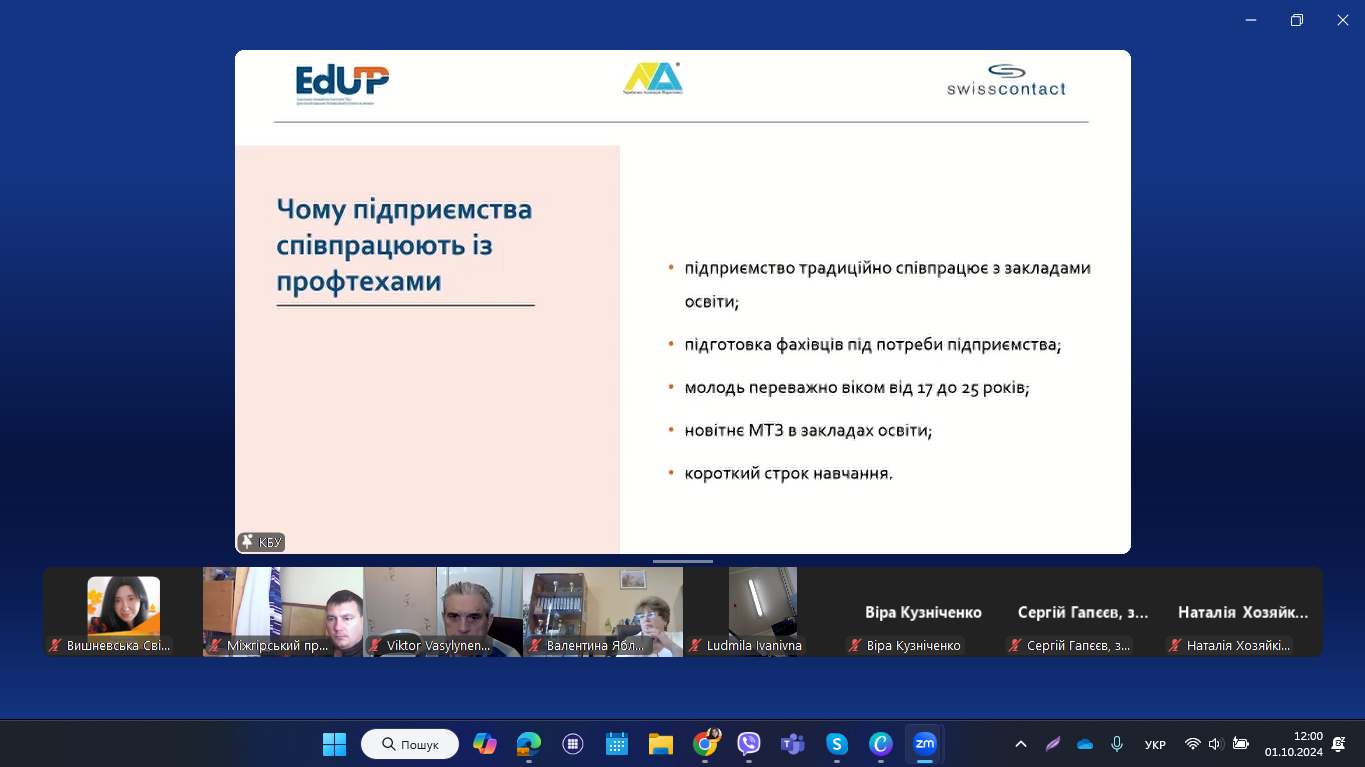Click the Пошук taskbar search box
The width and height of the screenshot is (1365, 767).
pos(410,744)
